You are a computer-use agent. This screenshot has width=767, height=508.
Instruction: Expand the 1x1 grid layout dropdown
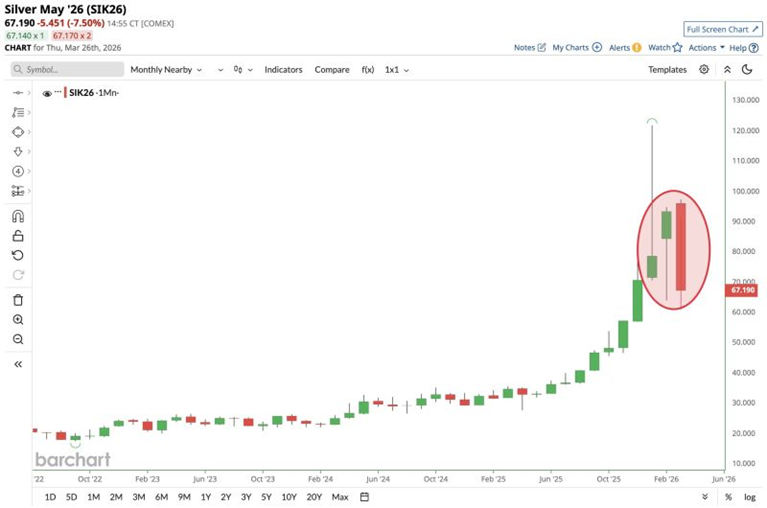pyautogui.click(x=397, y=70)
